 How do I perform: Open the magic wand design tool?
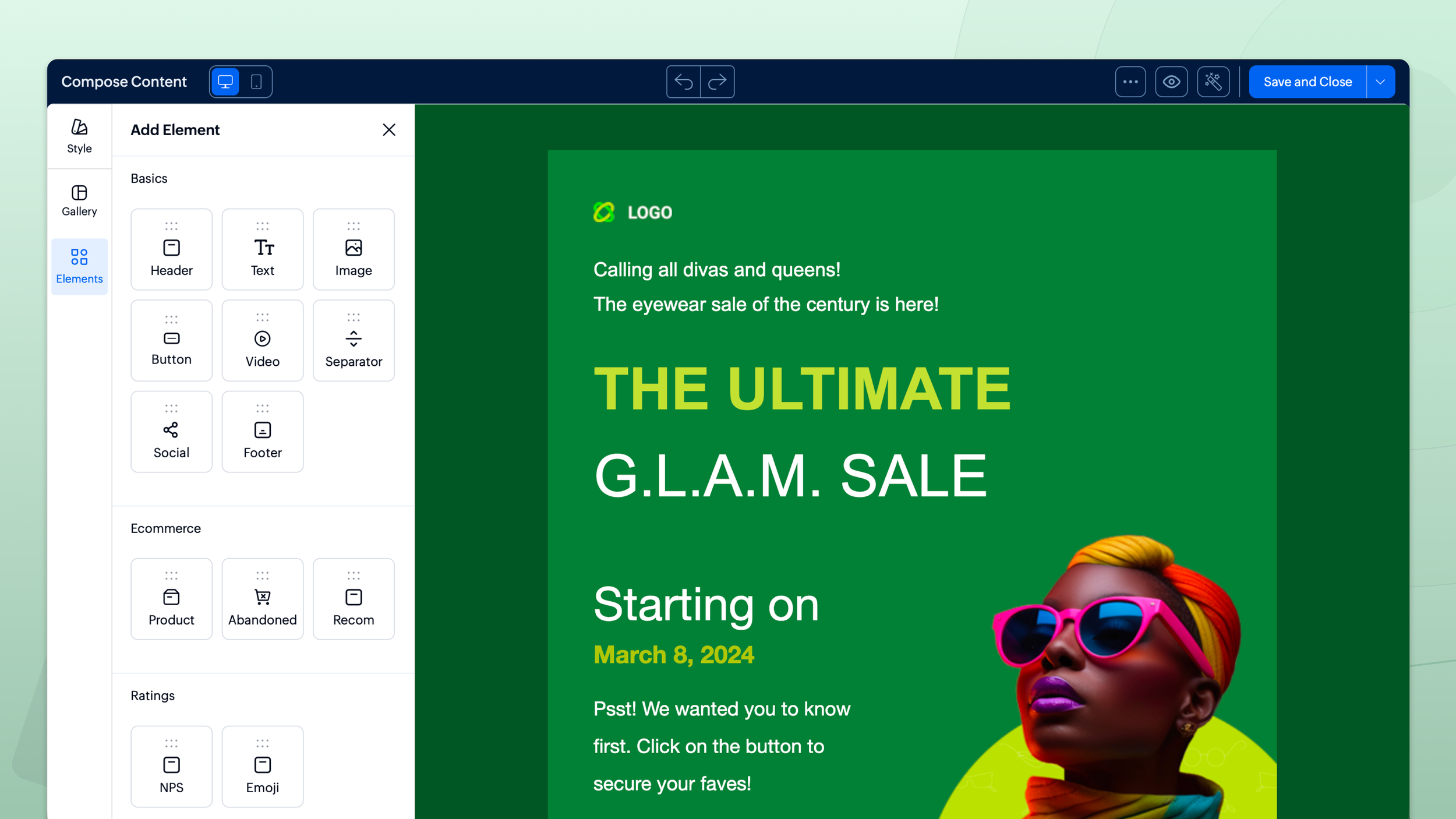tap(1213, 82)
